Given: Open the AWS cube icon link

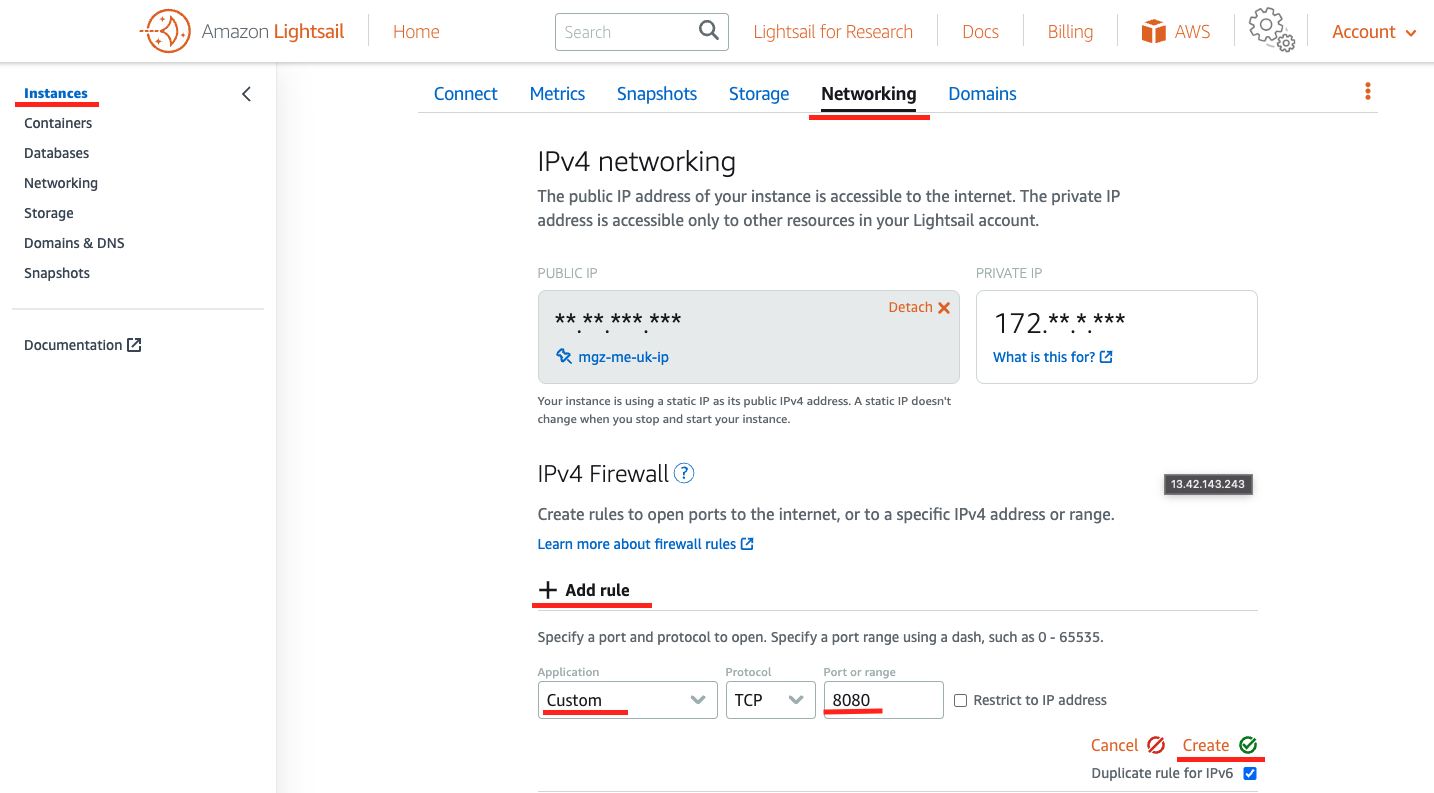Looking at the screenshot, I should coord(1154,32).
